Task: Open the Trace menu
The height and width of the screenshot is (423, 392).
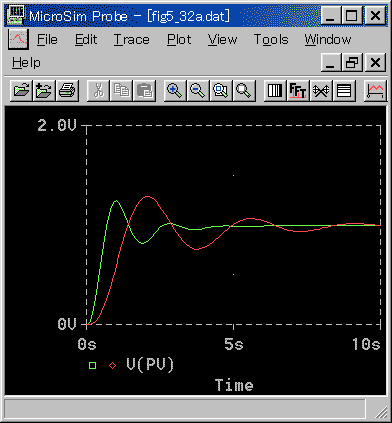Action: tap(132, 40)
